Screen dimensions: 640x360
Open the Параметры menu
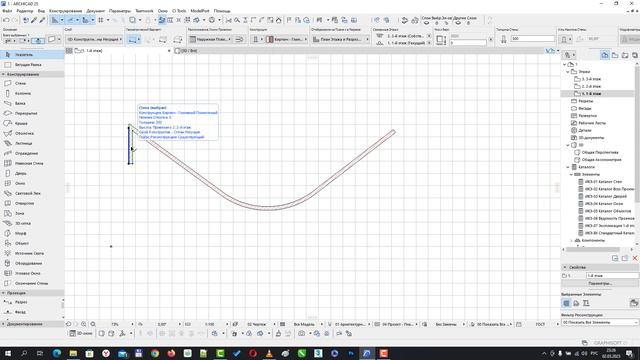120,11
